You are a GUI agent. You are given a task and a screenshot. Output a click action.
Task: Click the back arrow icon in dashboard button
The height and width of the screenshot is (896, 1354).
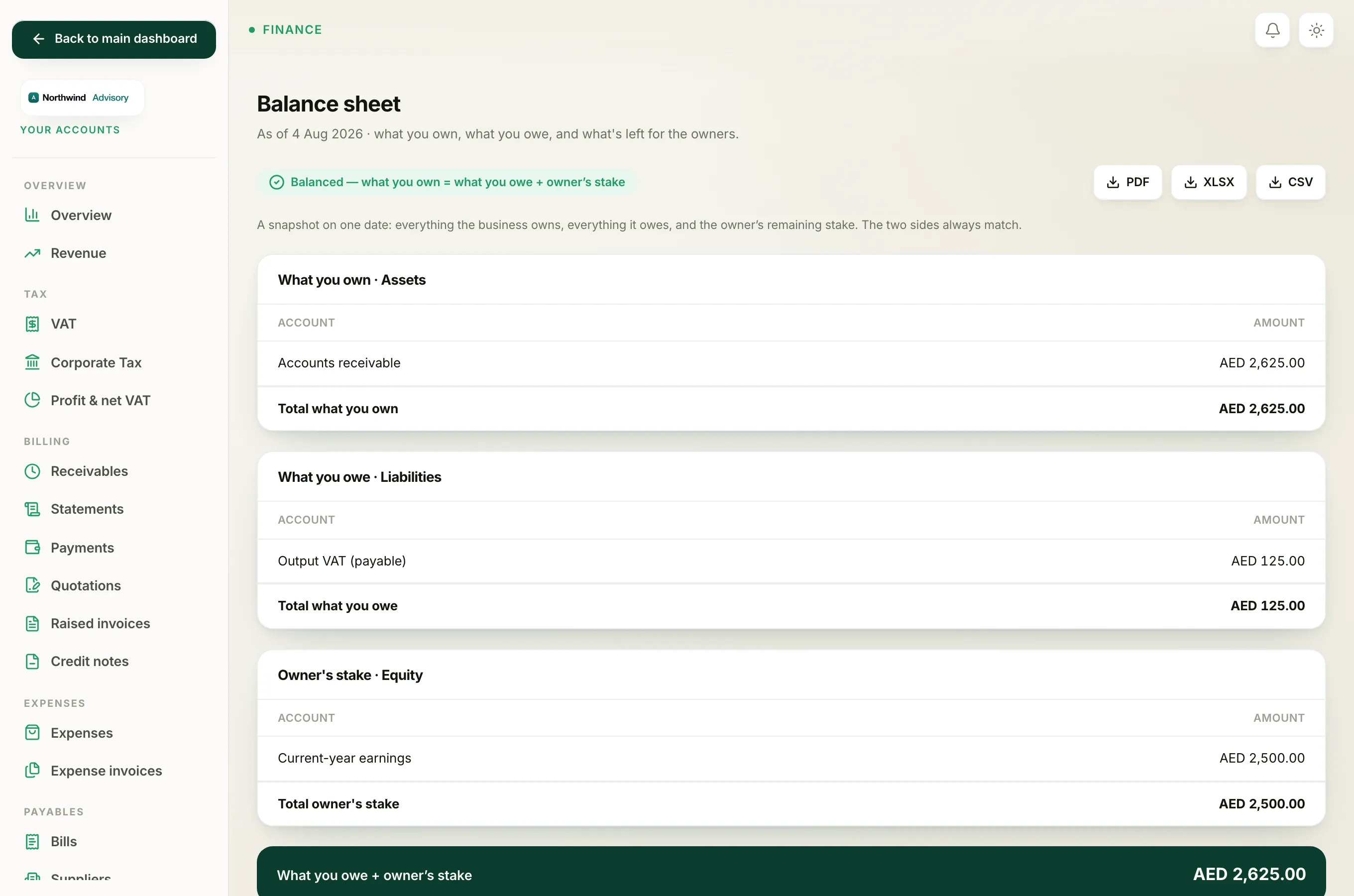pyautogui.click(x=38, y=39)
